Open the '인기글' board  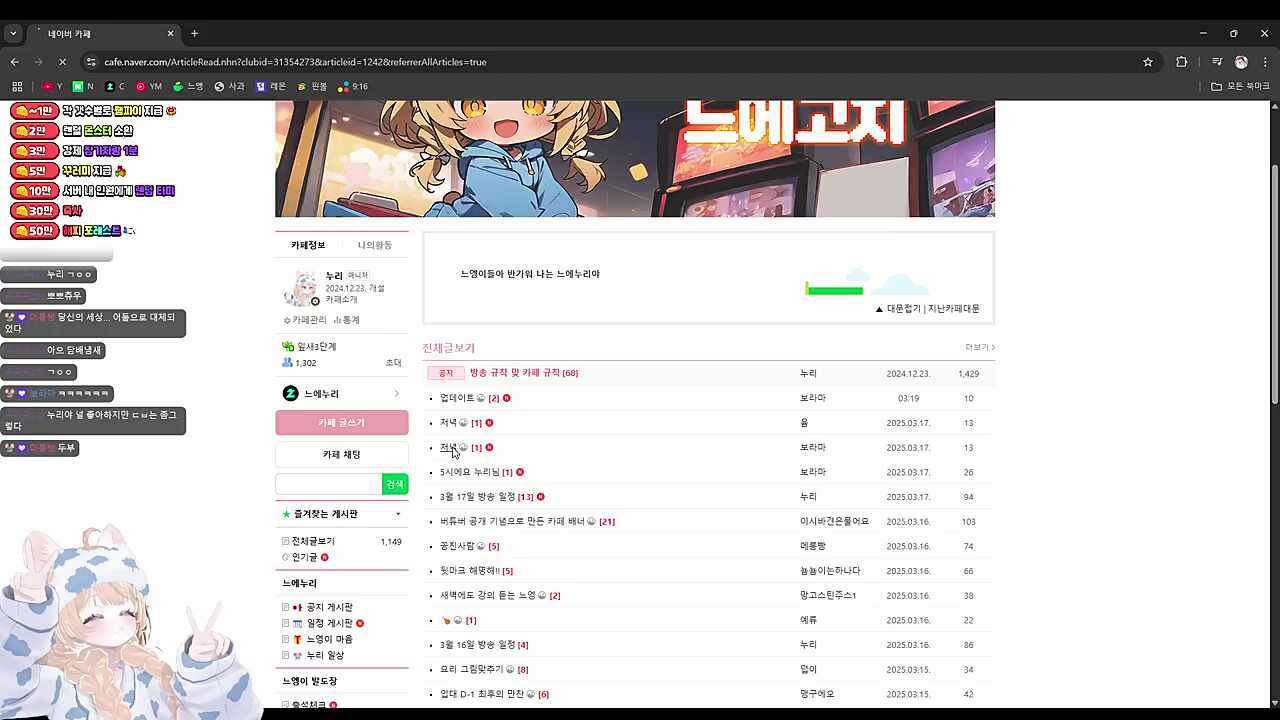[x=306, y=557]
